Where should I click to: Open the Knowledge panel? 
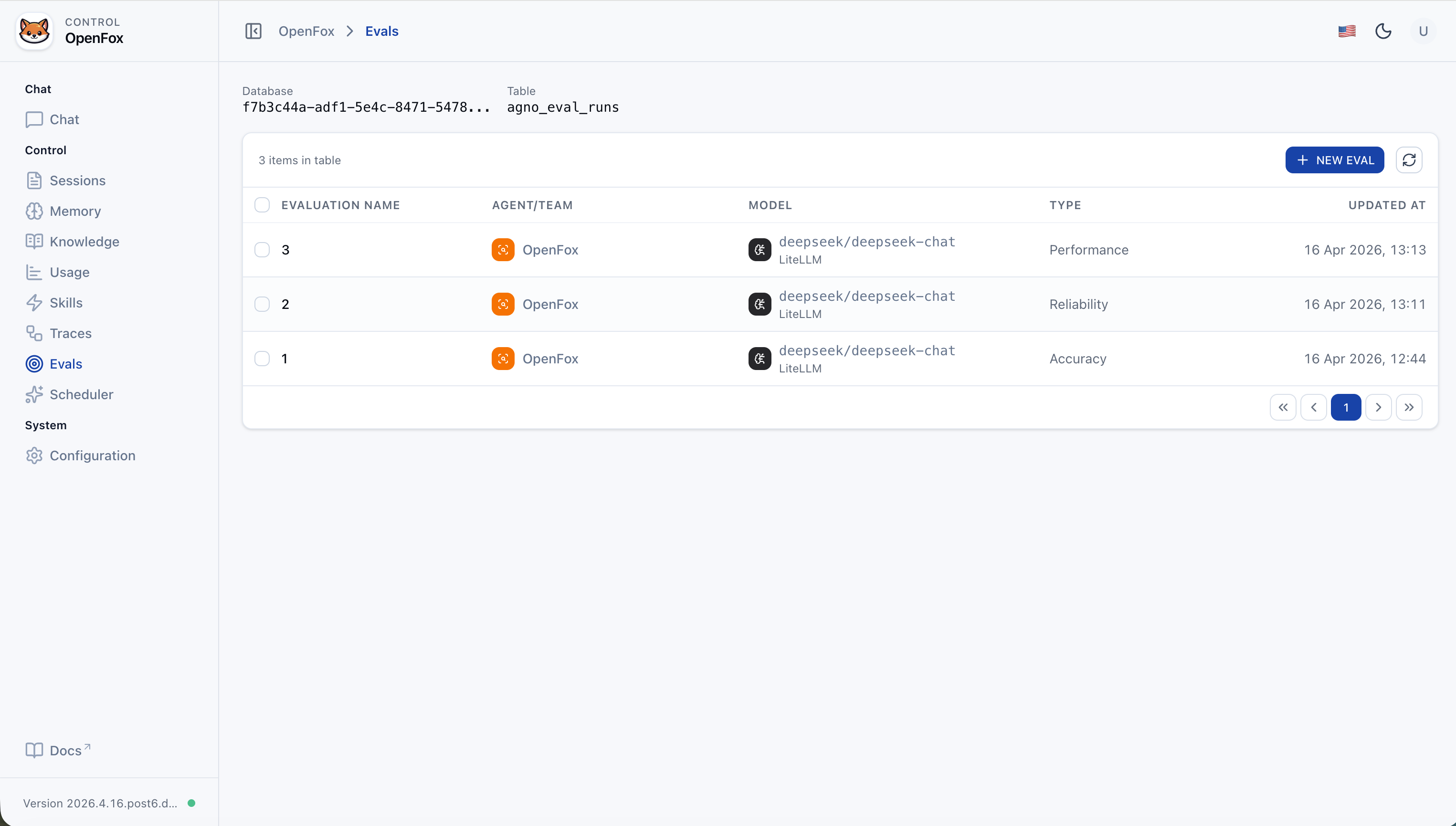pyautogui.click(x=84, y=241)
